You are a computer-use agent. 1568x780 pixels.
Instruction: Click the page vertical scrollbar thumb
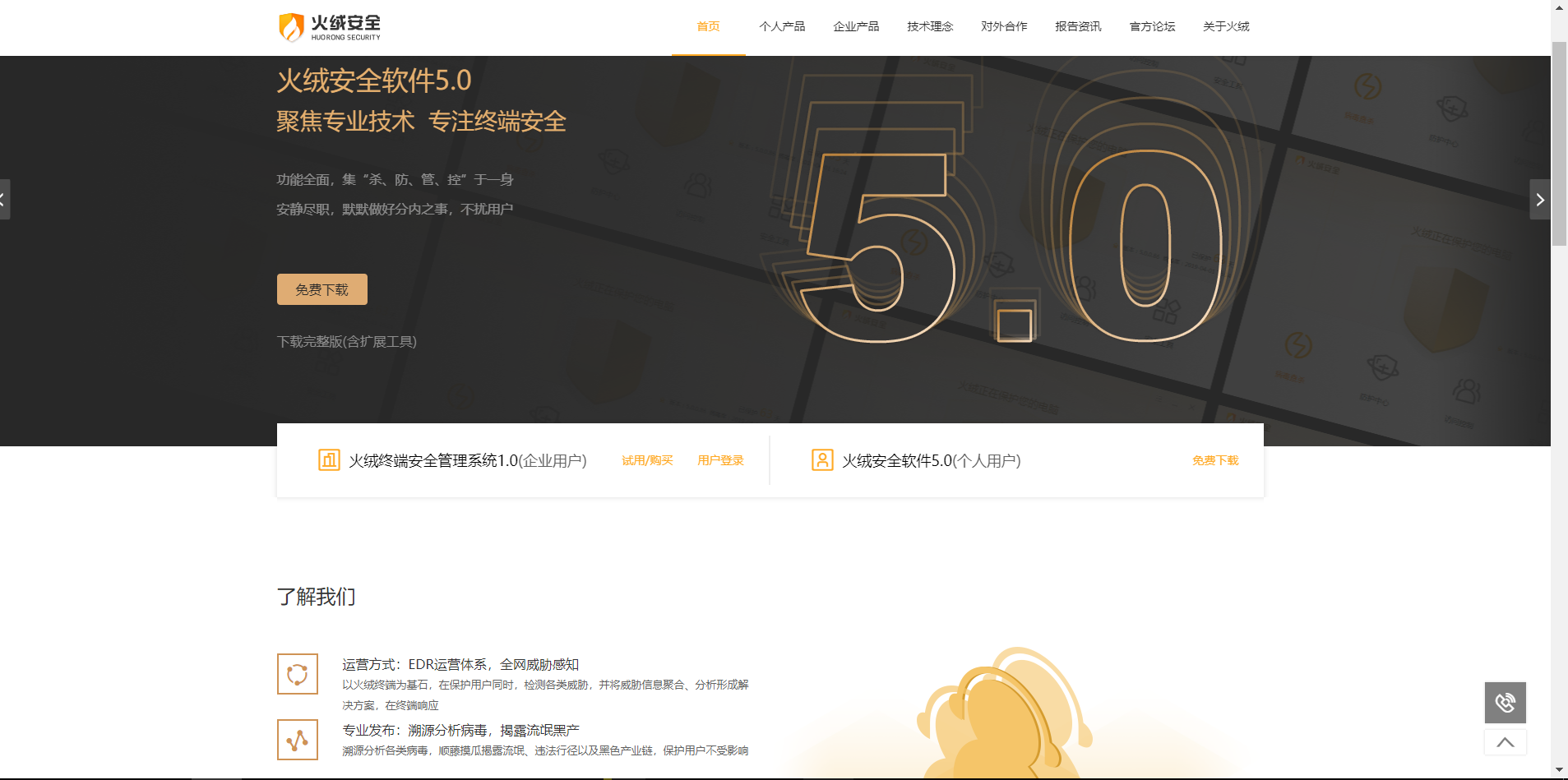[1559, 144]
